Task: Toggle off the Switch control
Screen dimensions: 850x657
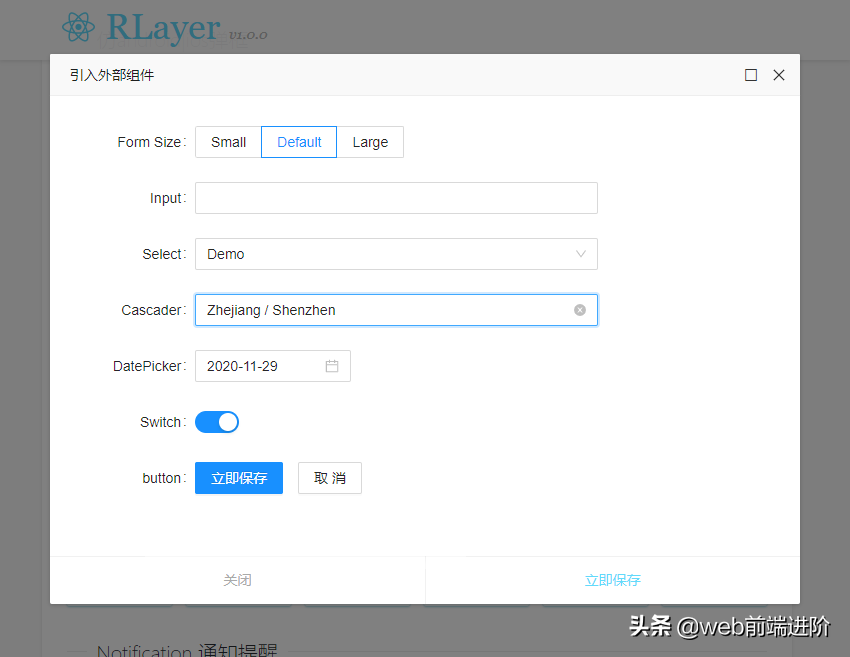Action: pyautogui.click(x=217, y=422)
